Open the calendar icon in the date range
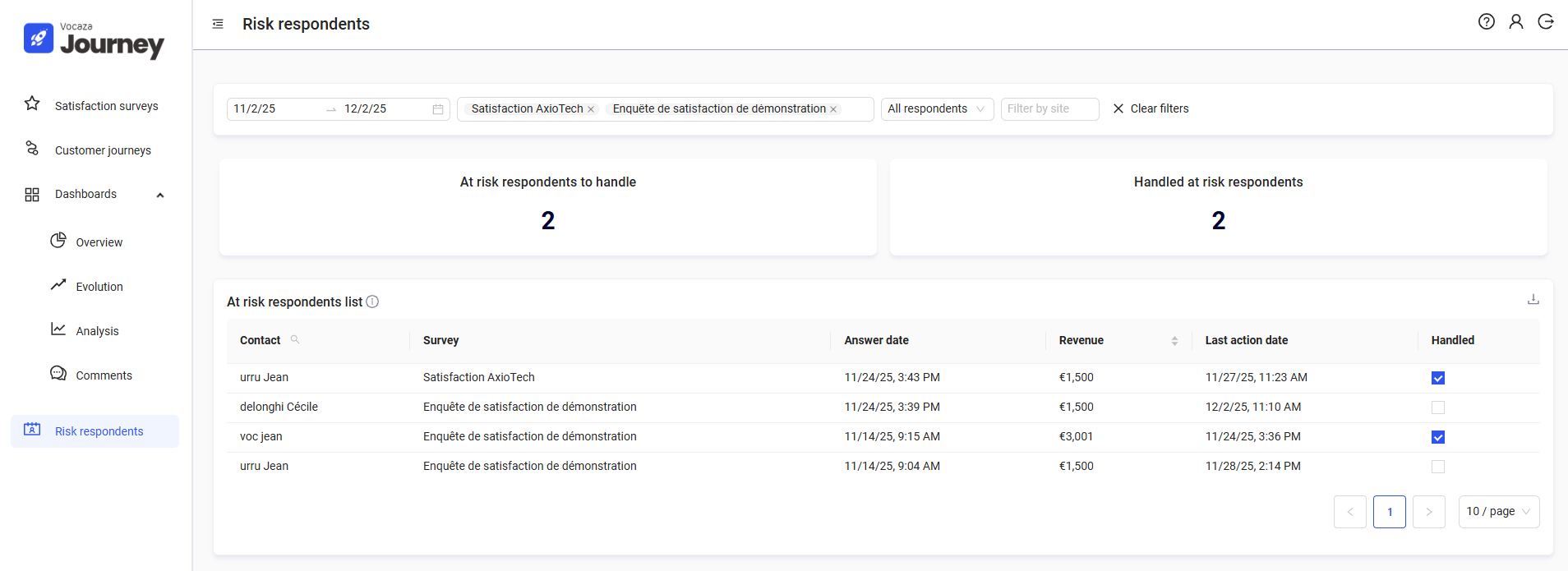Viewport: 1568px width, 571px height. pyautogui.click(x=438, y=109)
